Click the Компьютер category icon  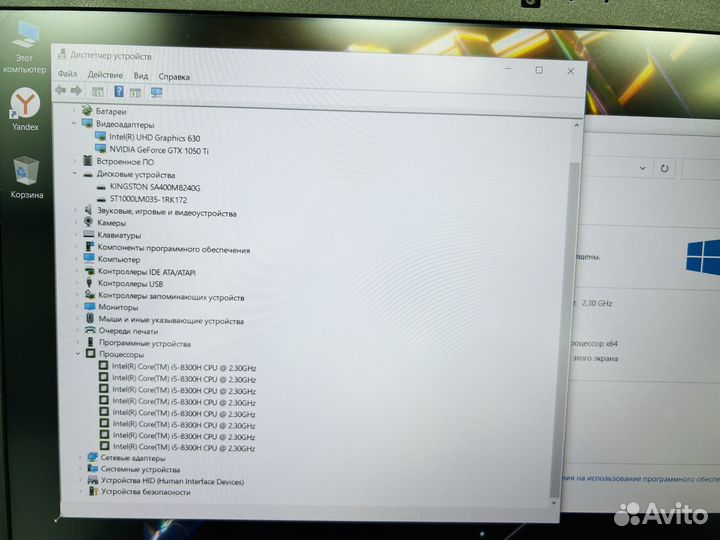tap(90, 258)
